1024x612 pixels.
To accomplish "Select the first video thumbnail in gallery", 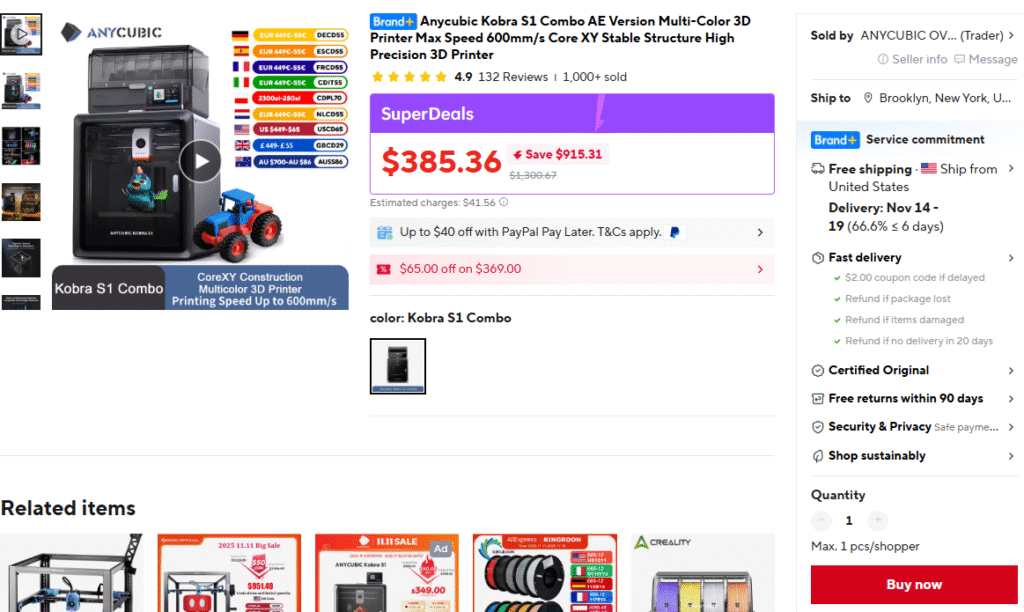I will [x=21, y=34].
